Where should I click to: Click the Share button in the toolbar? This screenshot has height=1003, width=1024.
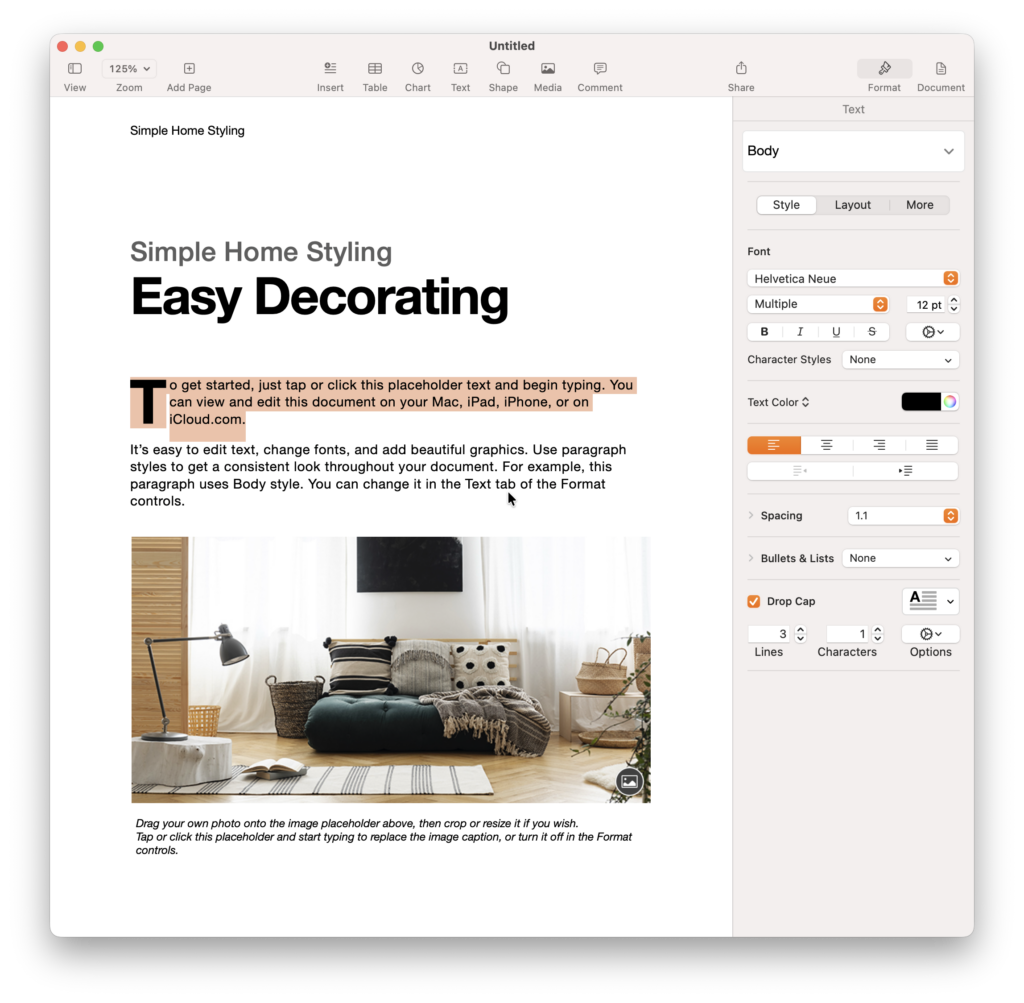[740, 70]
